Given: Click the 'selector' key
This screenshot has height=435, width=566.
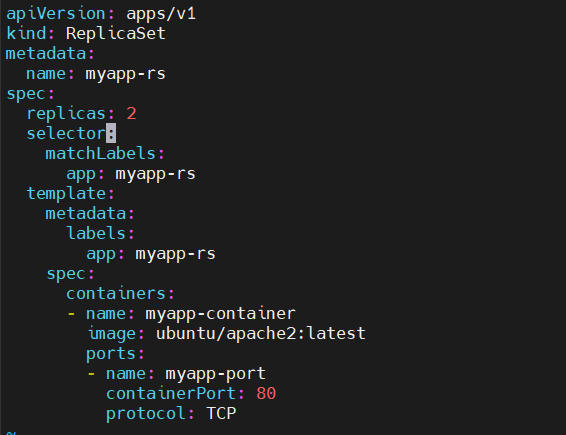Looking at the screenshot, I should [66, 134].
